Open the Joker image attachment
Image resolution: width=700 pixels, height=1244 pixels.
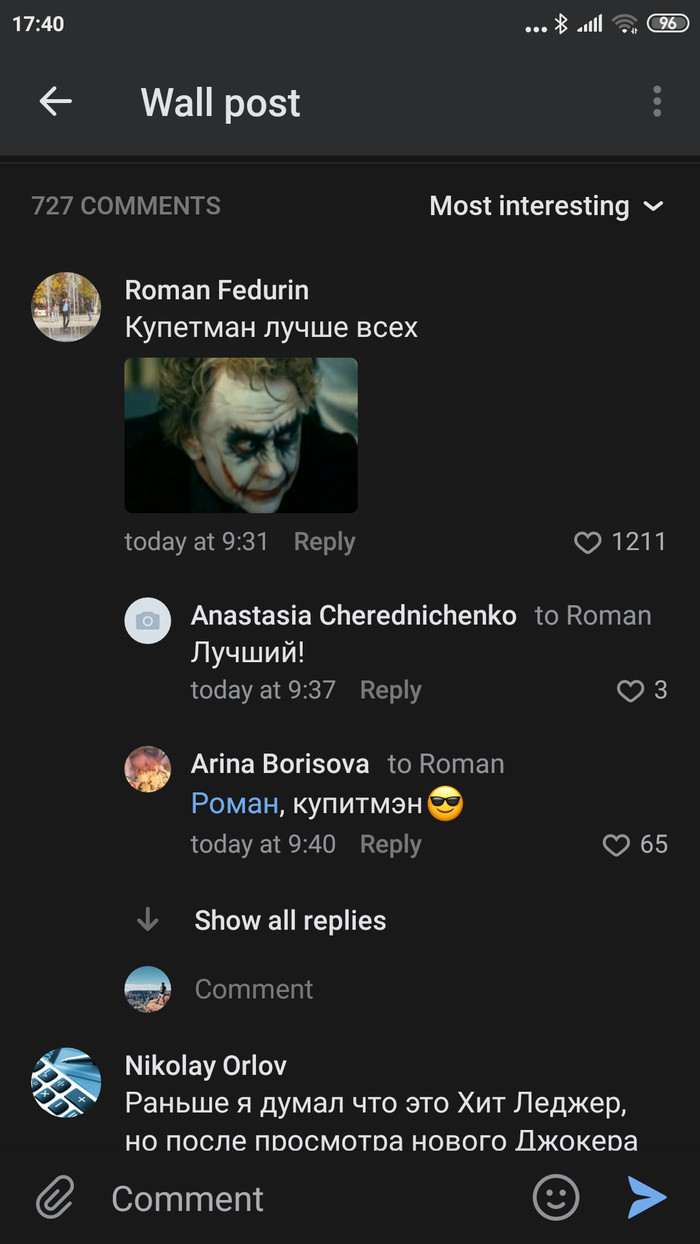tap(241, 435)
